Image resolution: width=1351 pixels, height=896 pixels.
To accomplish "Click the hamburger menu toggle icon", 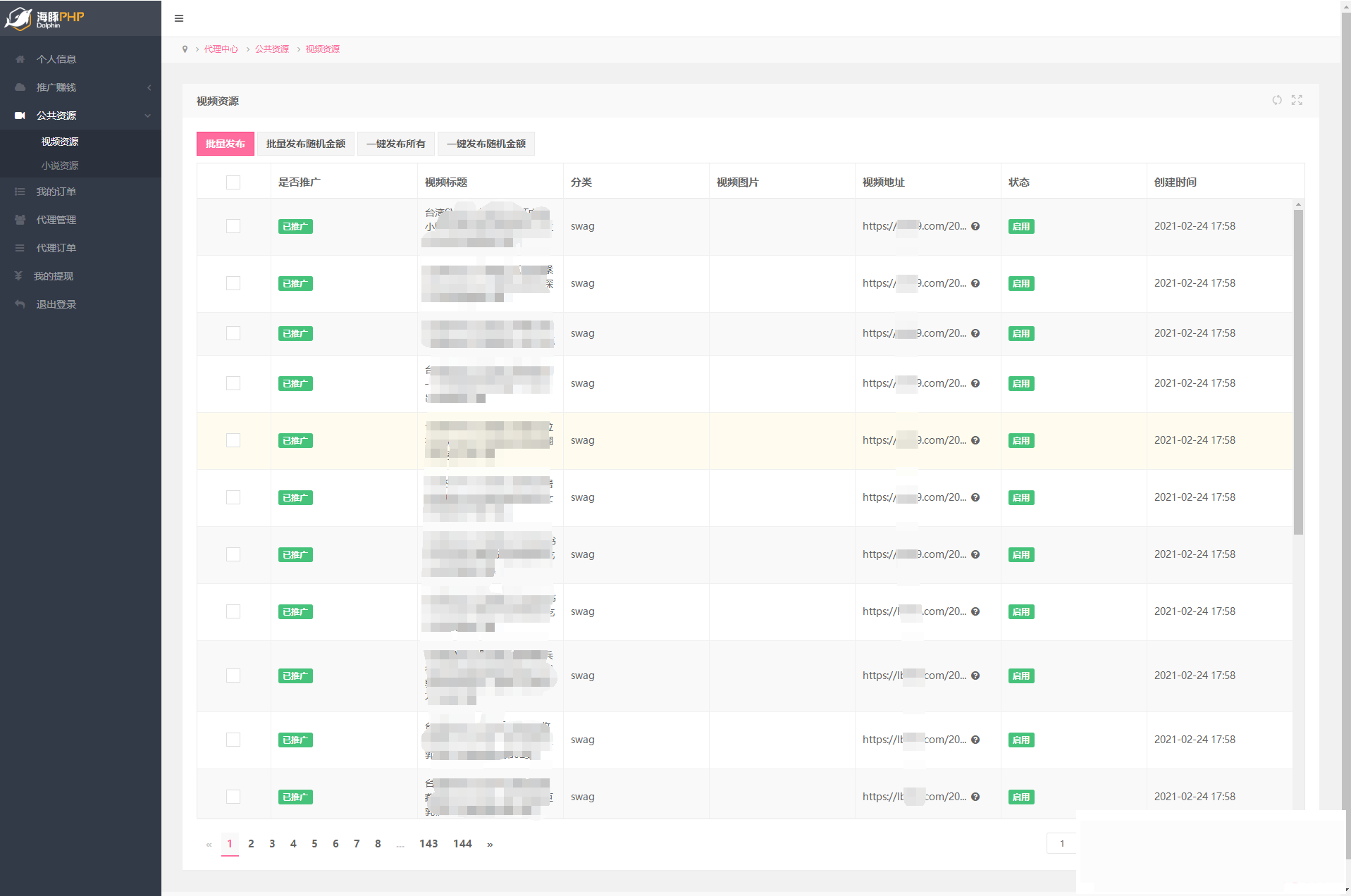I will pyautogui.click(x=179, y=18).
